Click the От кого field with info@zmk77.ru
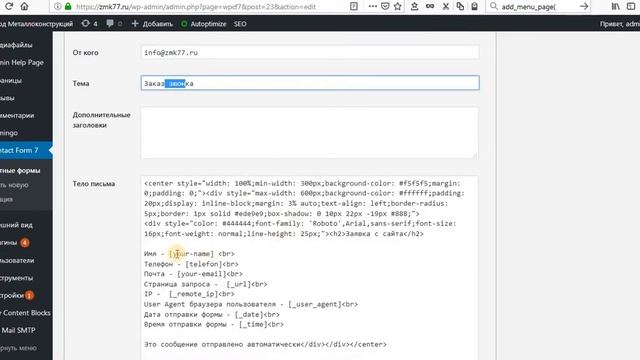The height and width of the screenshot is (360, 640). pos(310,53)
